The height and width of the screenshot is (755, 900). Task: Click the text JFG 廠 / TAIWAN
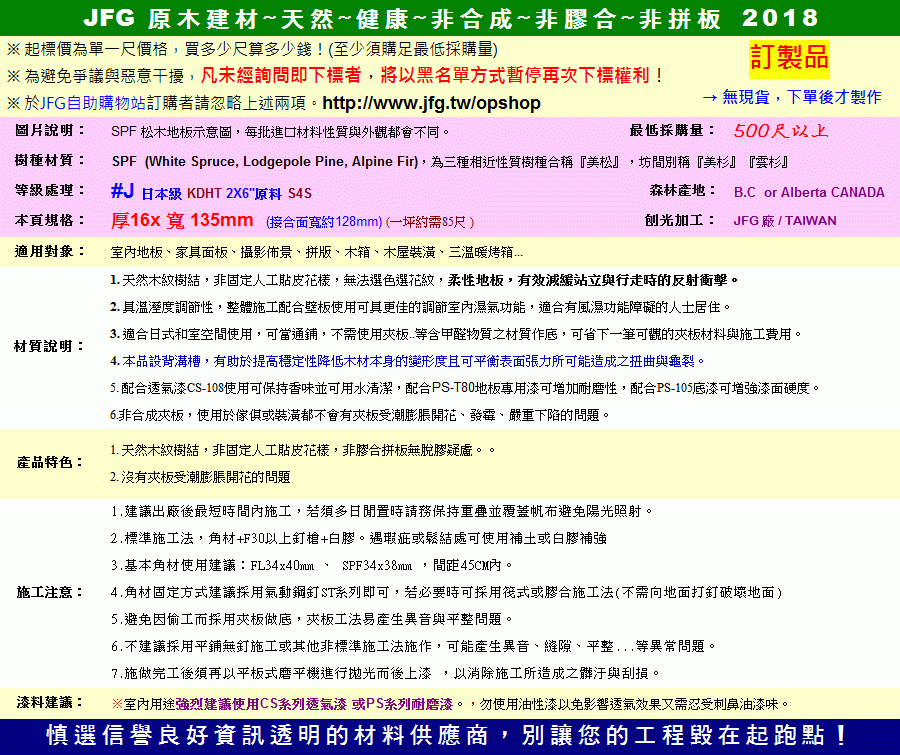point(785,220)
